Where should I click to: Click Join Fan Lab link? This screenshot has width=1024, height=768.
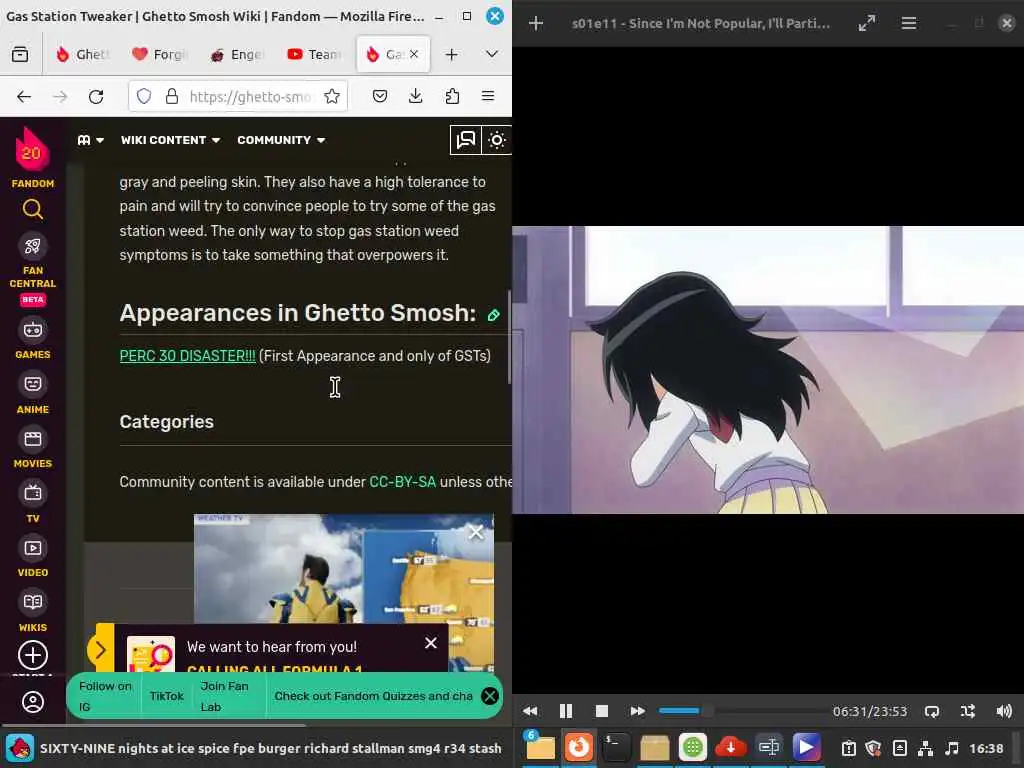pyautogui.click(x=223, y=696)
